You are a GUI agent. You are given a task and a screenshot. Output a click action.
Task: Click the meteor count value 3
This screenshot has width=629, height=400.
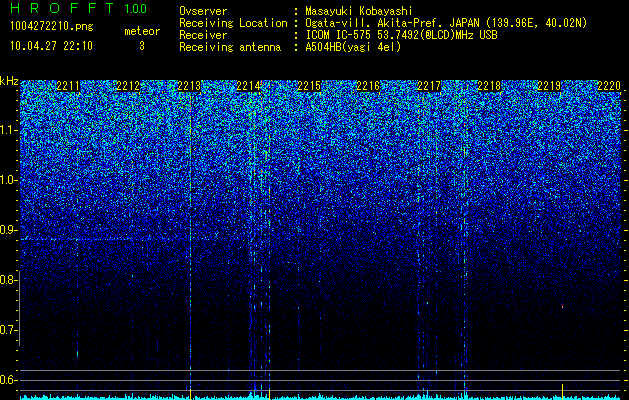[142, 46]
